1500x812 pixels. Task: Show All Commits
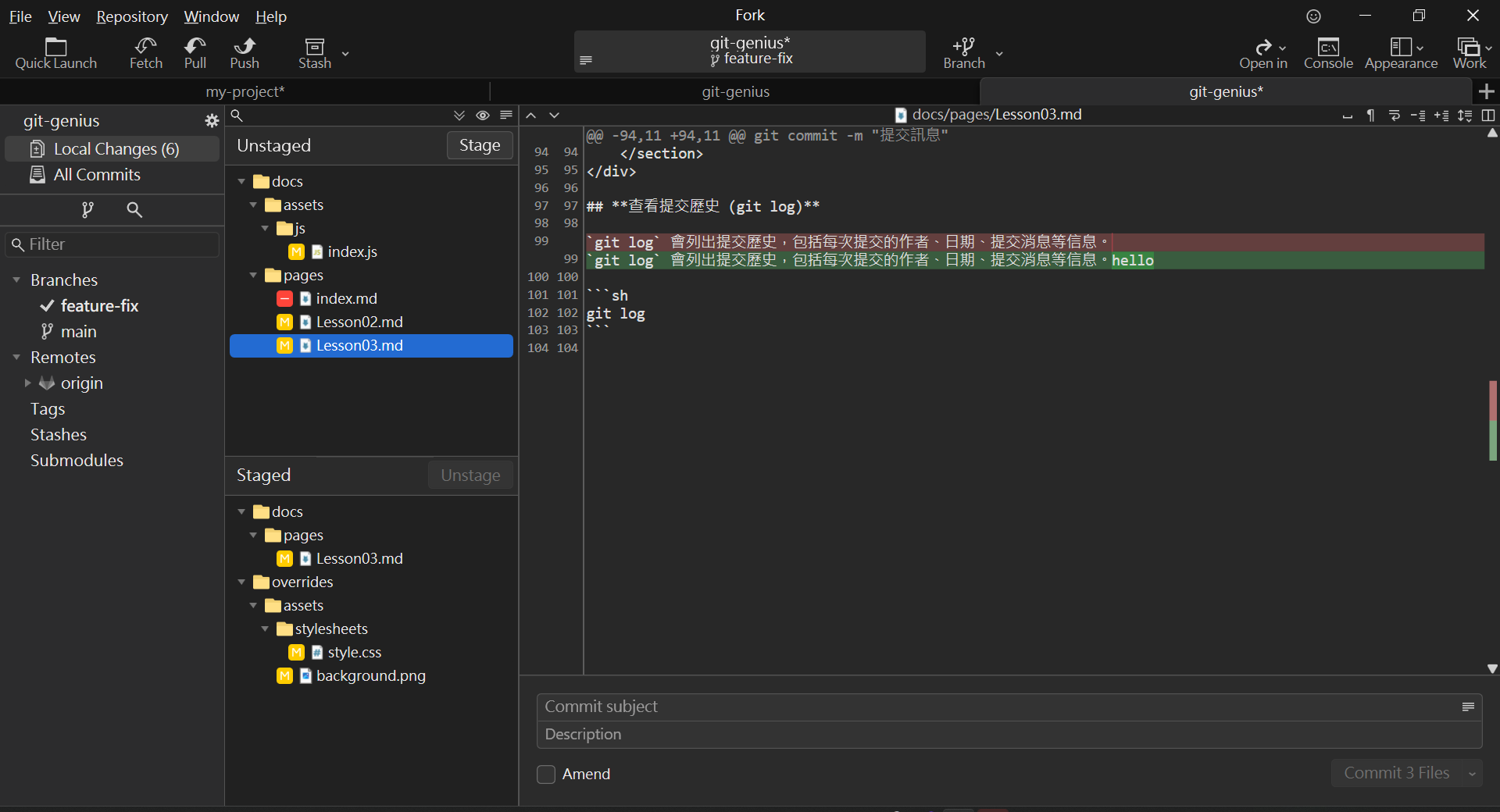[x=112, y=174]
